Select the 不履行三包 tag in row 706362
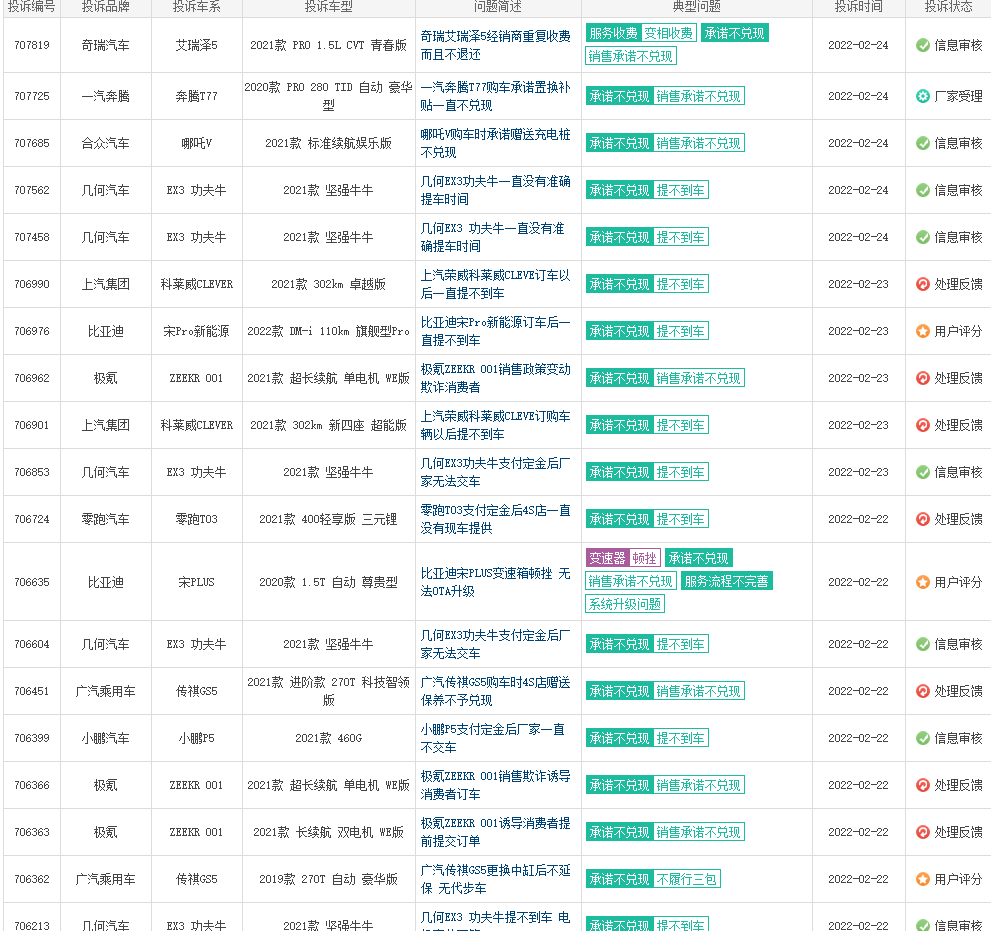The width and height of the screenshot is (991, 931). [686, 879]
